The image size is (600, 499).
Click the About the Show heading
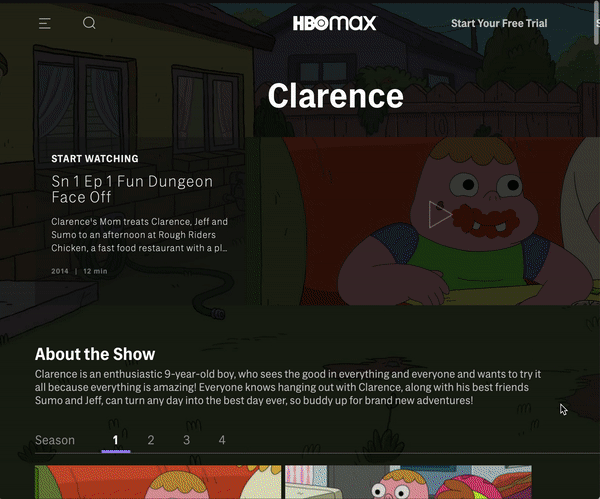[95, 354]
